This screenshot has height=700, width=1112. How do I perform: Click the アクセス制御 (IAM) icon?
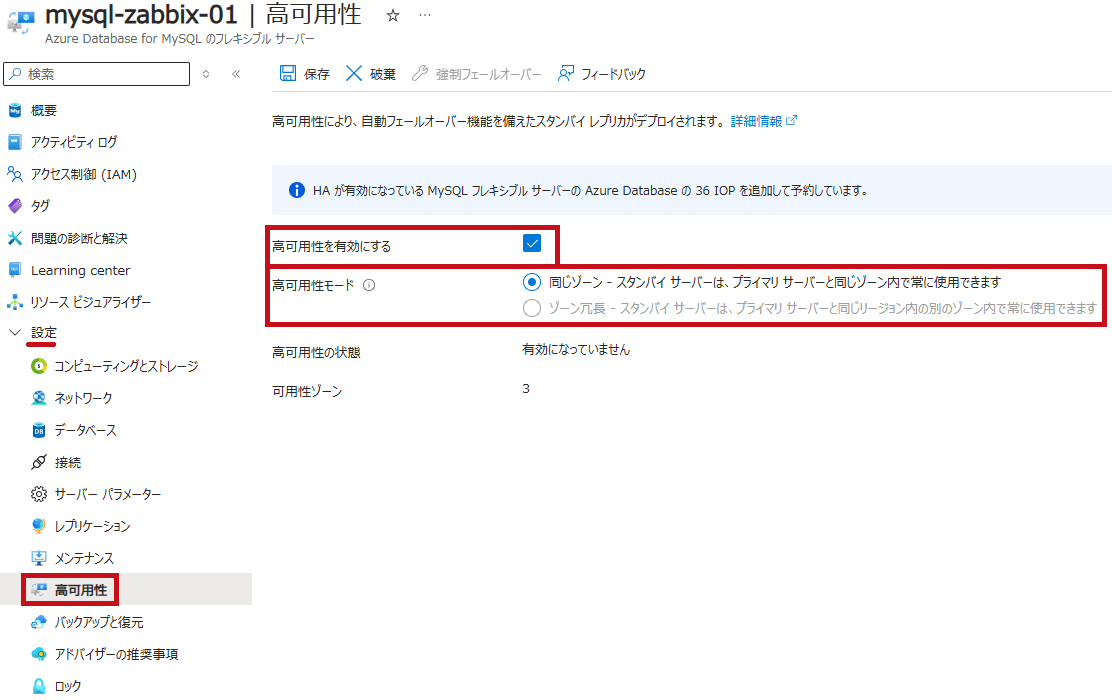point(15,174)
